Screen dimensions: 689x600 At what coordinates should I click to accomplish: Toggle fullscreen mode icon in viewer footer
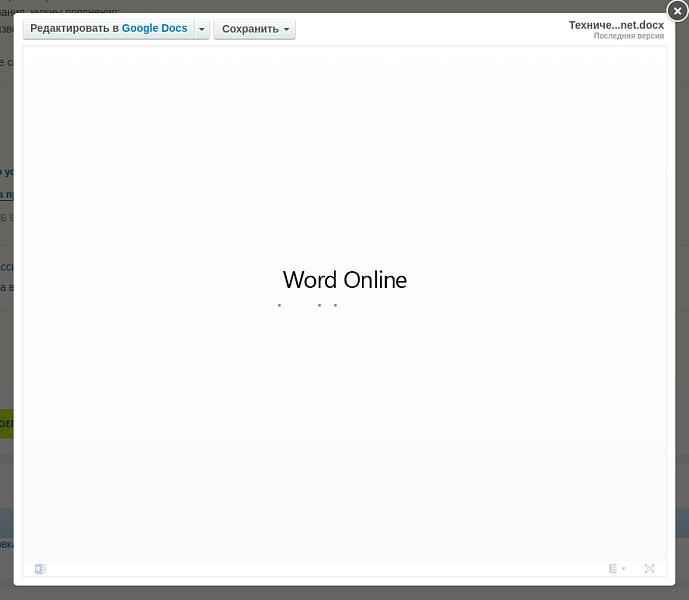tap(649, 569)
